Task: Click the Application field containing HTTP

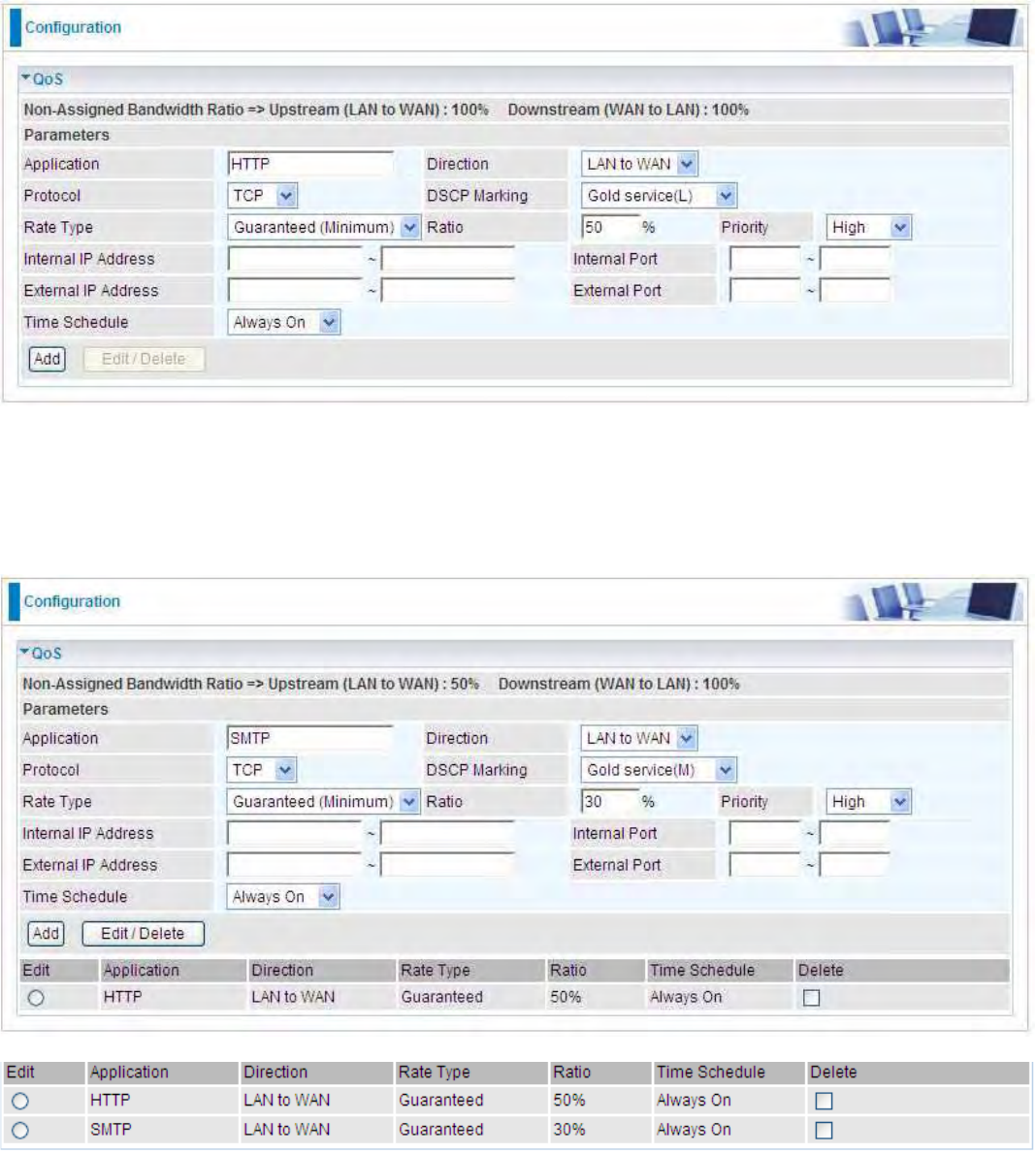Action: 310,164
